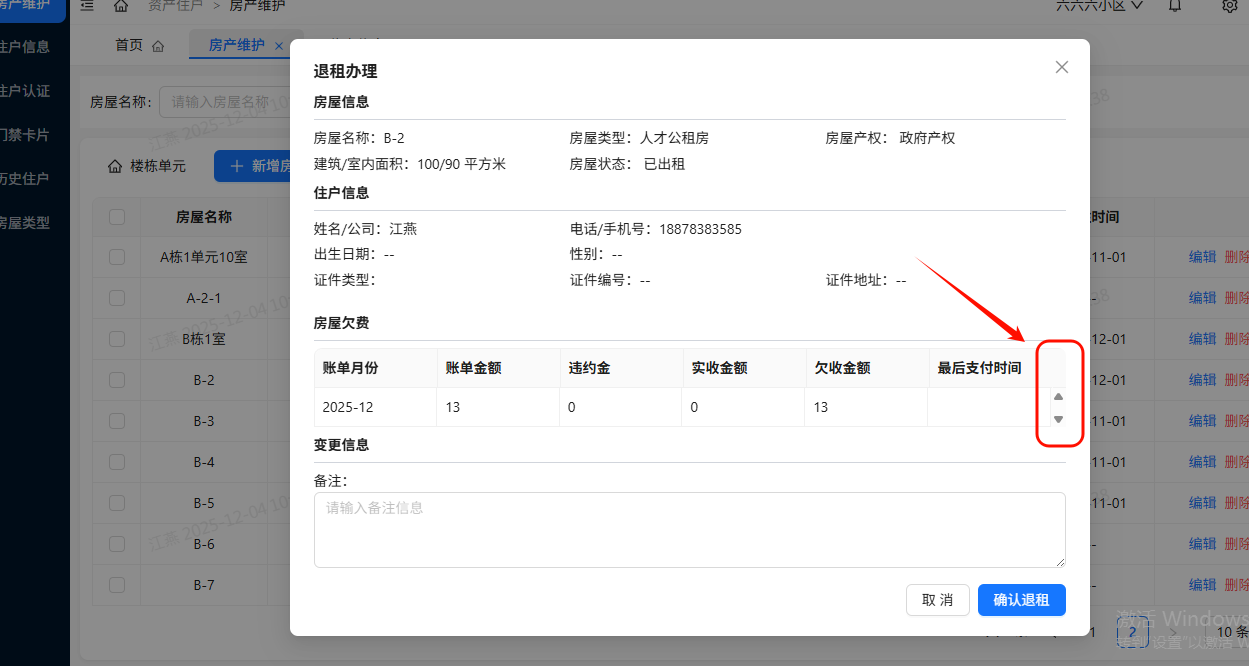
Task: Collapse the sidebar using the hamburger icon
Action: tap(86, 5)
